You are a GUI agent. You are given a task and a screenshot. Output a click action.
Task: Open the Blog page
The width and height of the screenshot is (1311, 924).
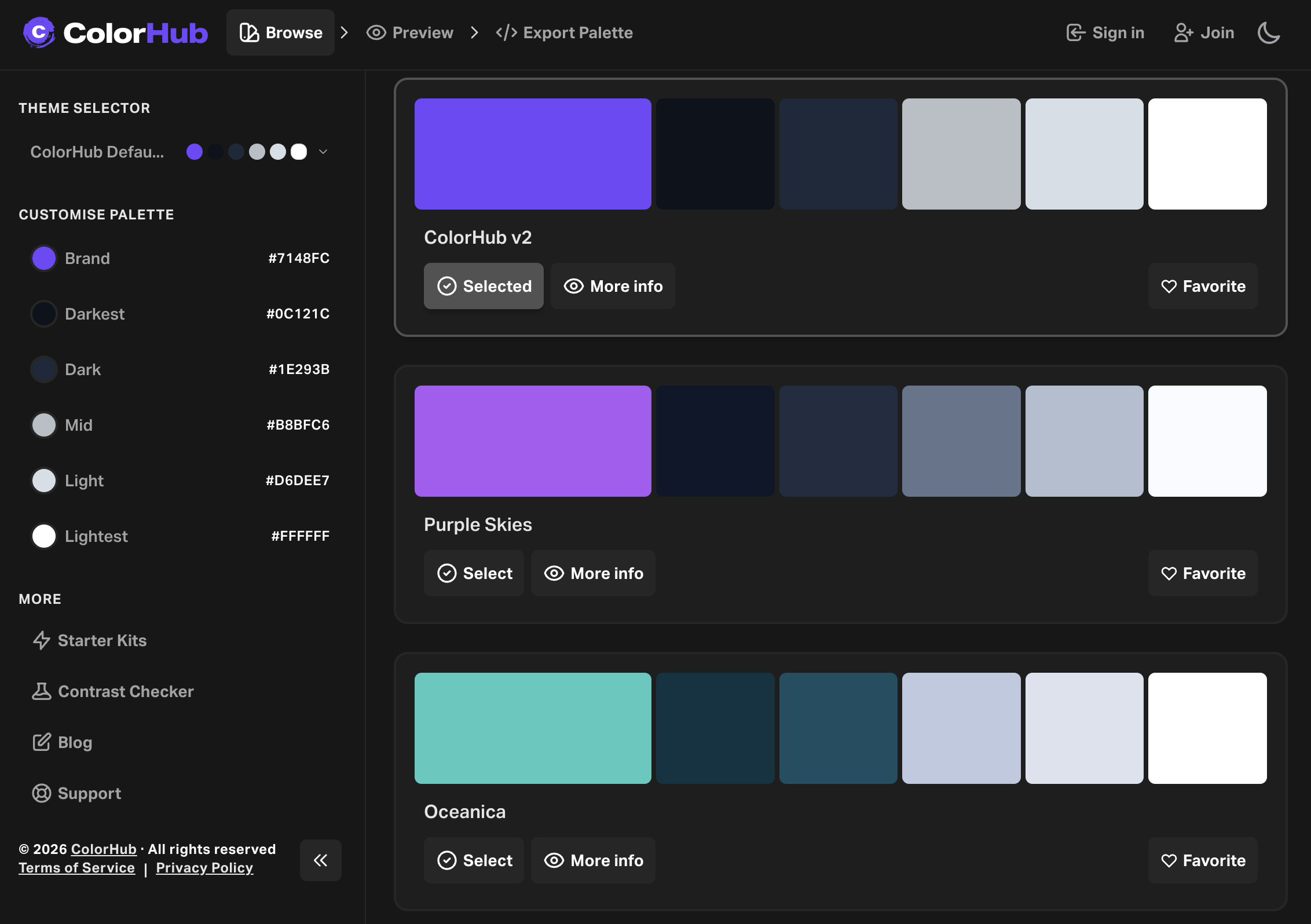(63, 742)
